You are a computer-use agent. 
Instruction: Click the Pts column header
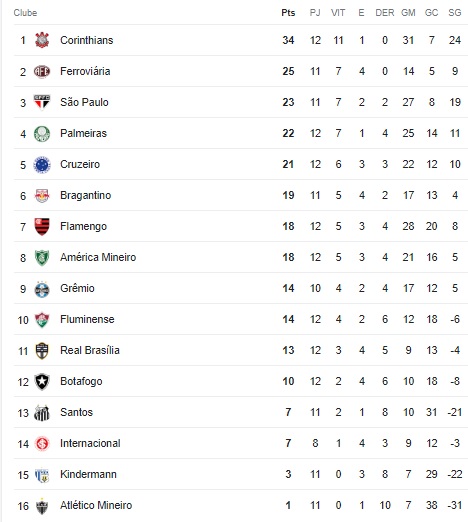coord(288,13)
